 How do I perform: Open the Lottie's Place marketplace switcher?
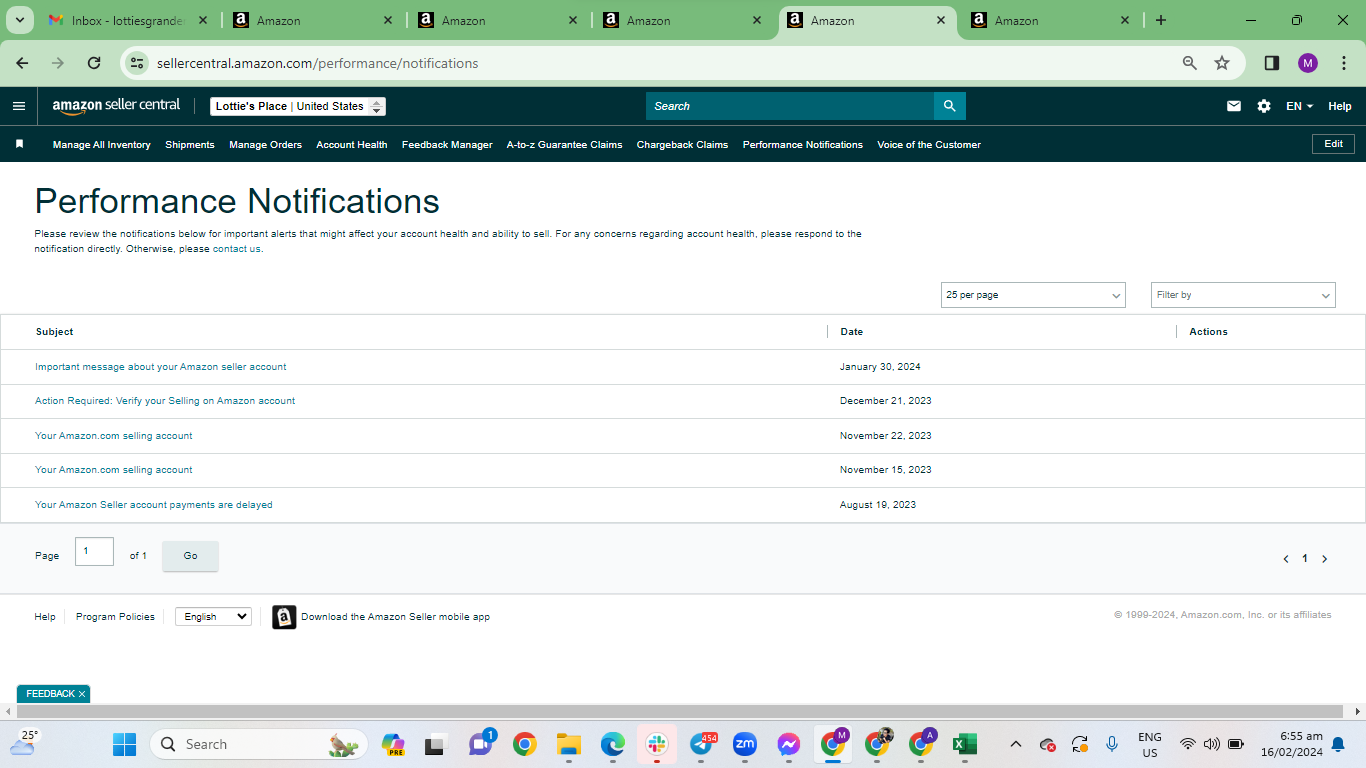tap(298, 106)
